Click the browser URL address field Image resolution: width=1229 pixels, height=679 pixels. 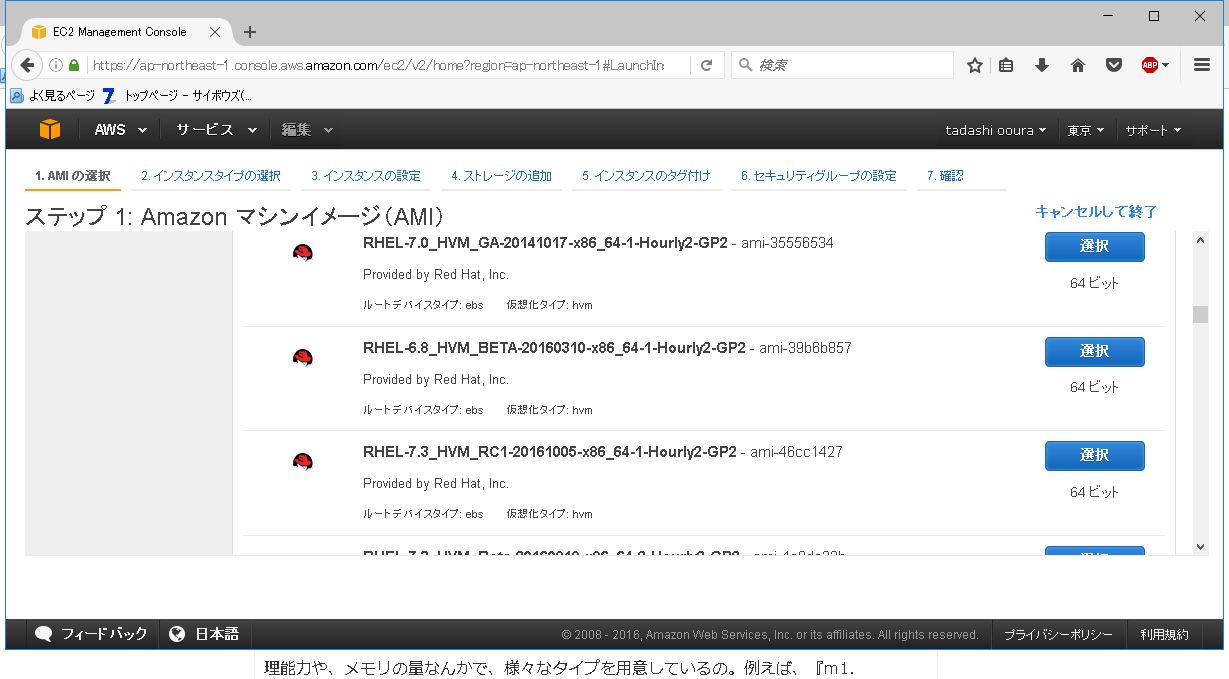pos(377,65)
